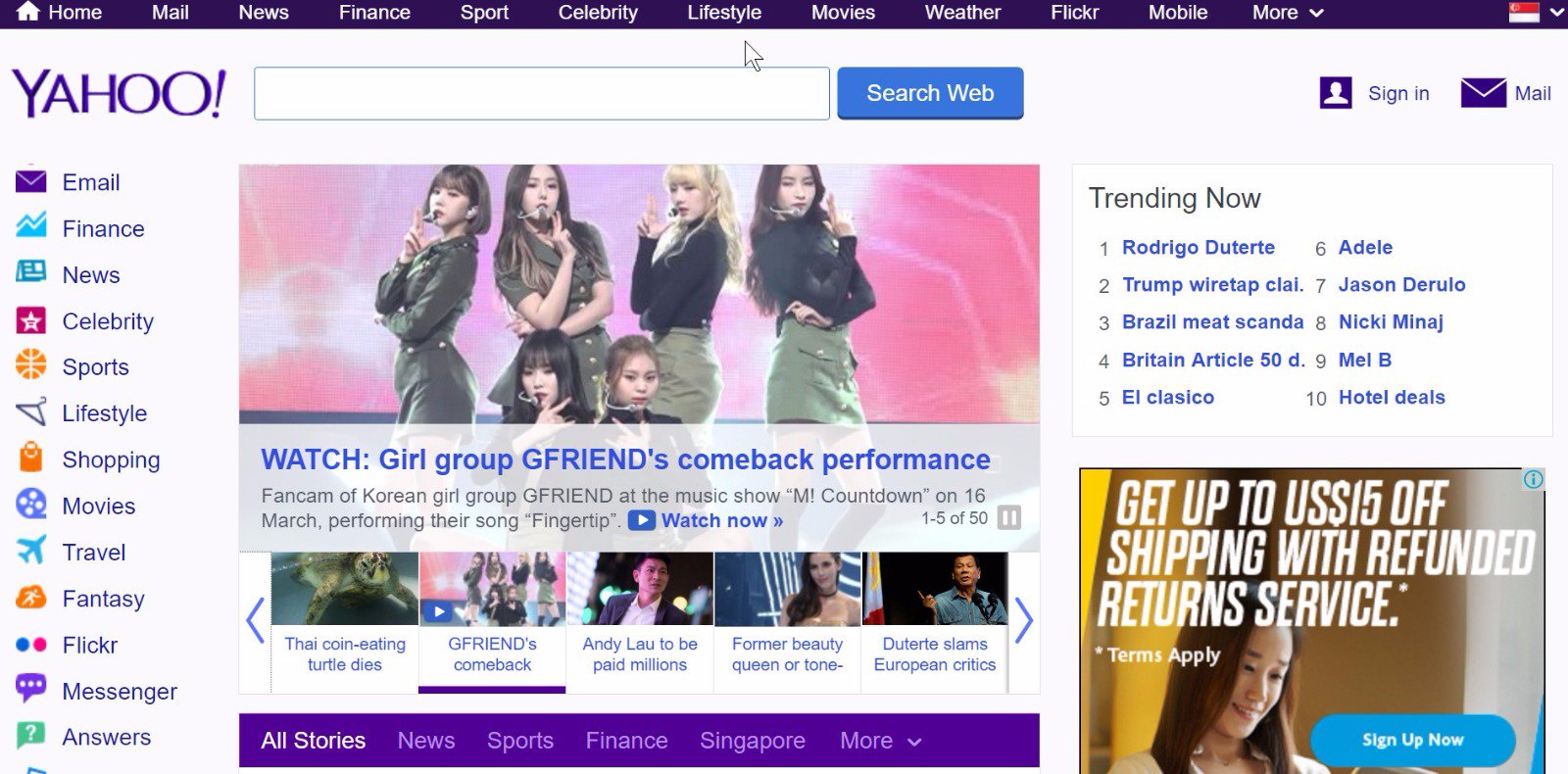Select the All Stories tab
Screen dimensions: 1568x774
(313, 741)
